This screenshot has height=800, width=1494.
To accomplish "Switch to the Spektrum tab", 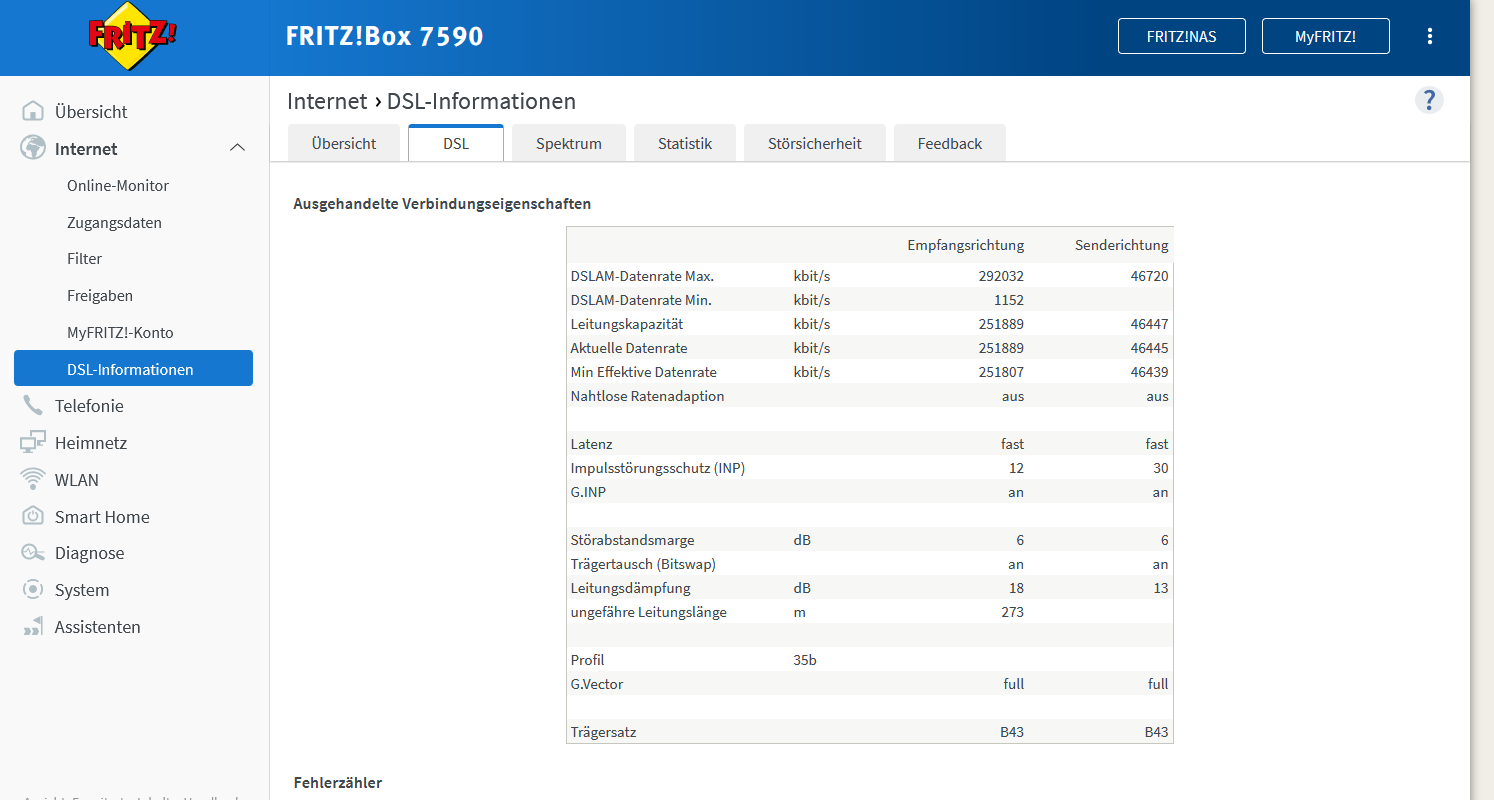I will click(569, 143).
